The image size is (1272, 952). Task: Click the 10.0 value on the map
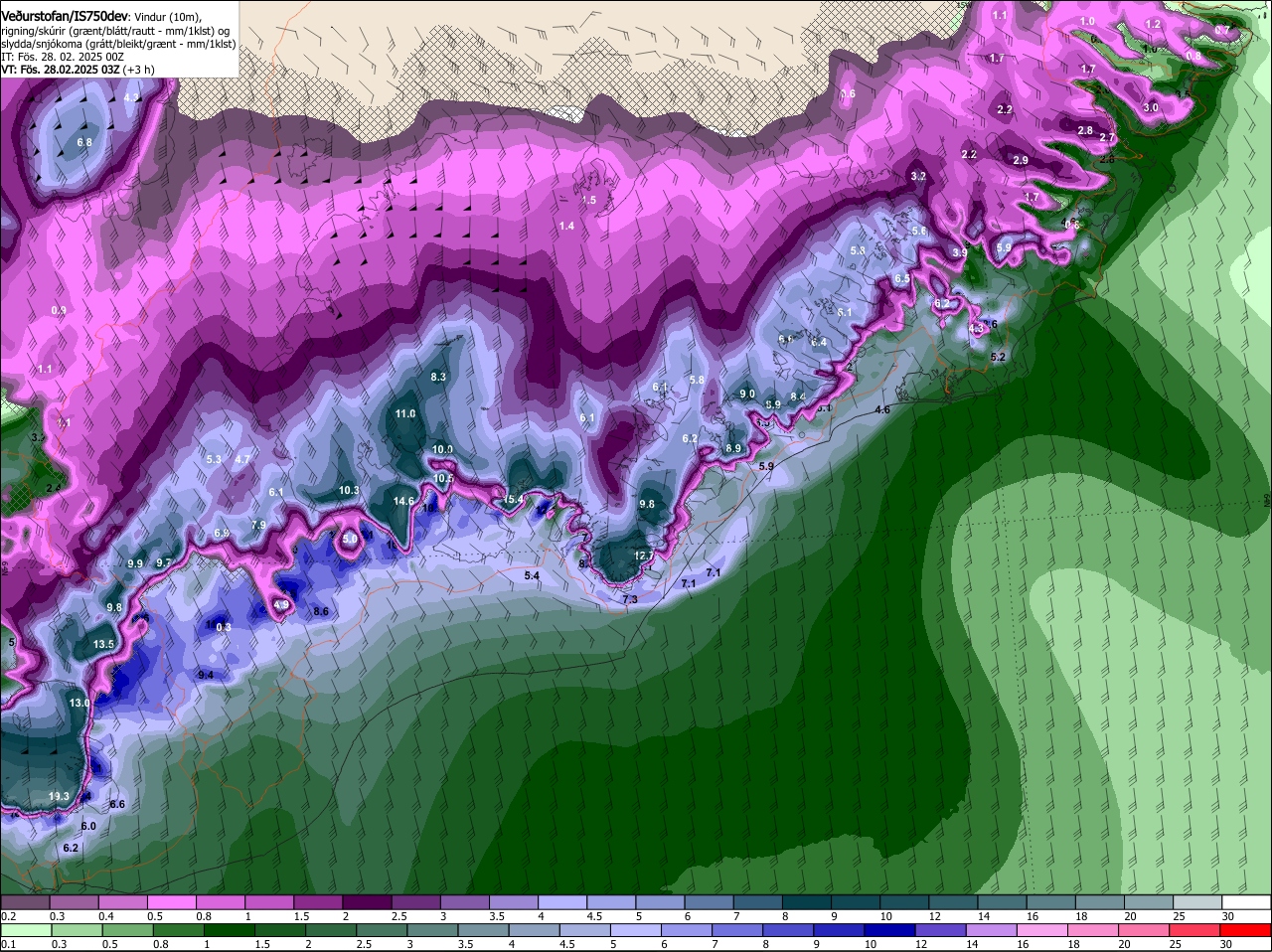[x=442, y=449]
